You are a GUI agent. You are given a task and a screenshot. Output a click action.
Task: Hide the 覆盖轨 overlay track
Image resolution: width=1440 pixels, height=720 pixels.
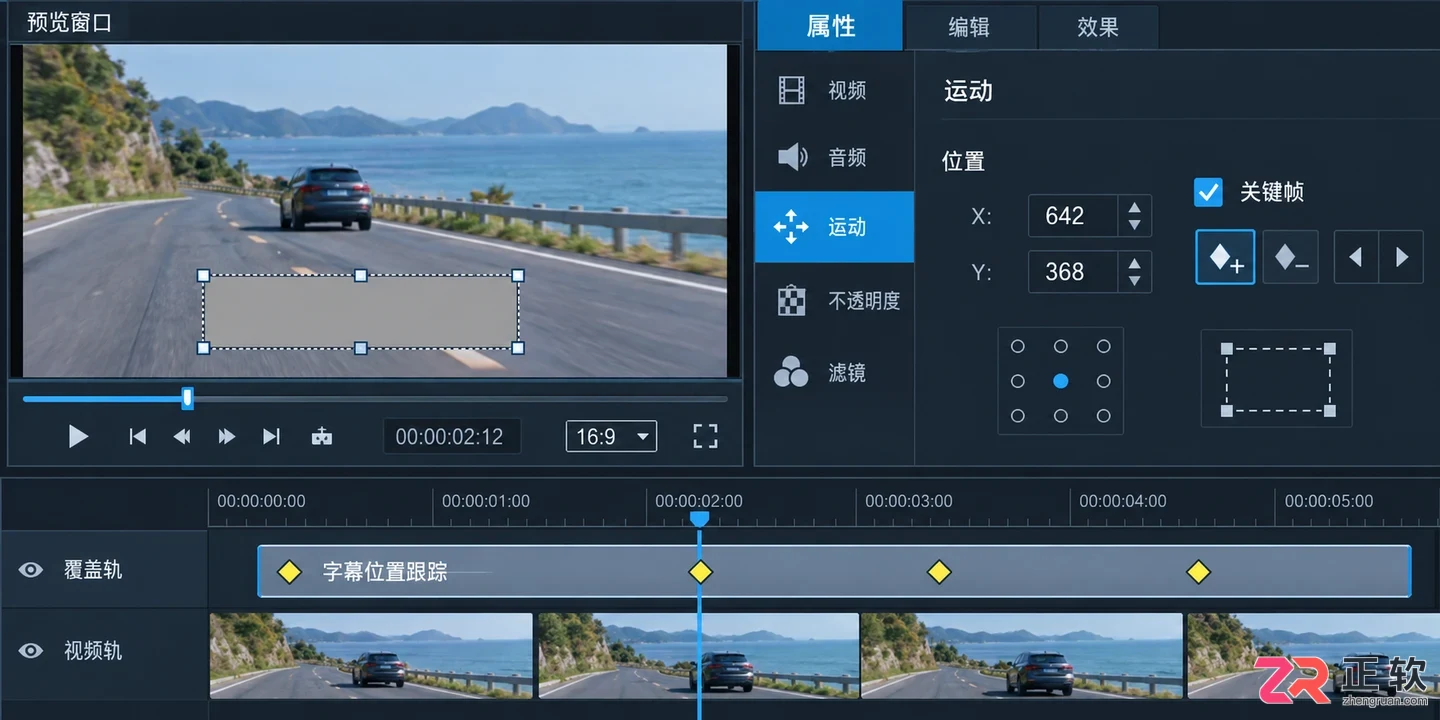[31, 570]
